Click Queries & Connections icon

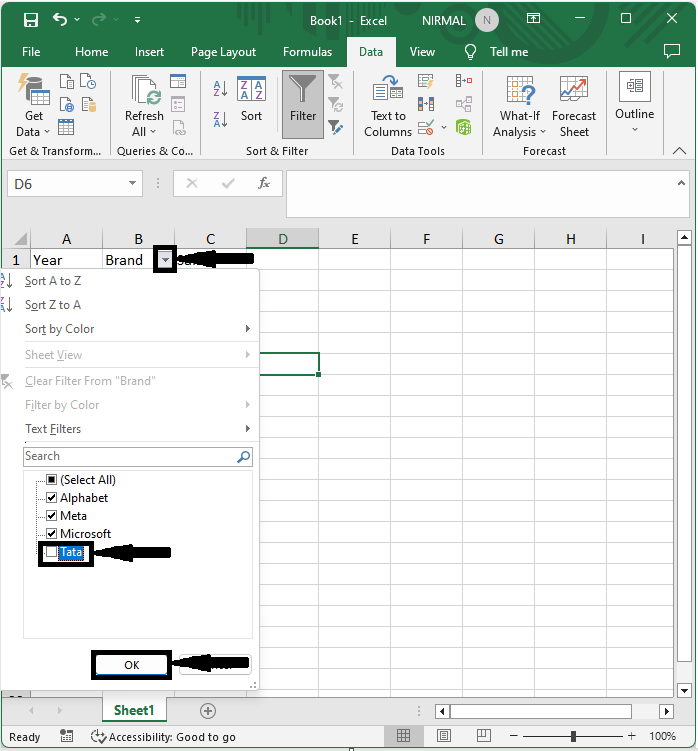178,81
